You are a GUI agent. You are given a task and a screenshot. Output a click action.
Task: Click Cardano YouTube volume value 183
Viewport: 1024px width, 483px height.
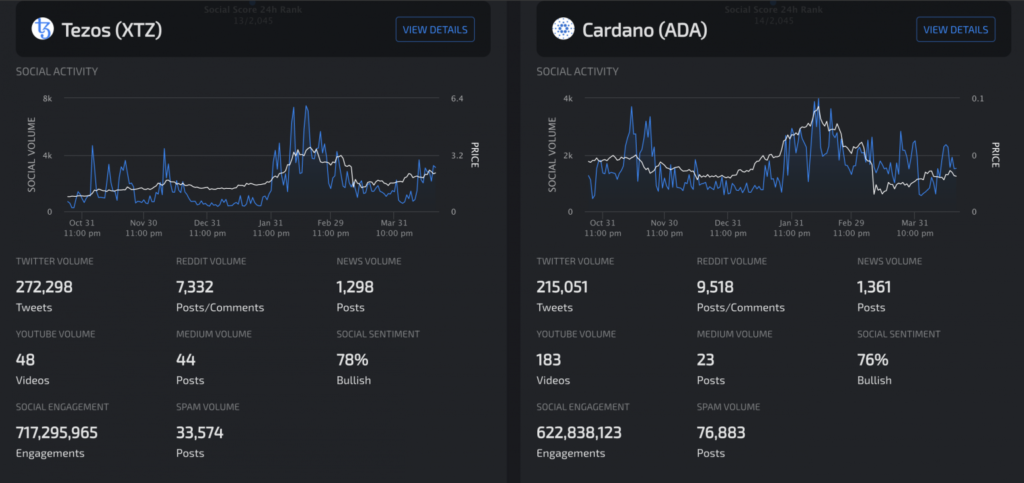pyautogui.click(x=549, y=360)
